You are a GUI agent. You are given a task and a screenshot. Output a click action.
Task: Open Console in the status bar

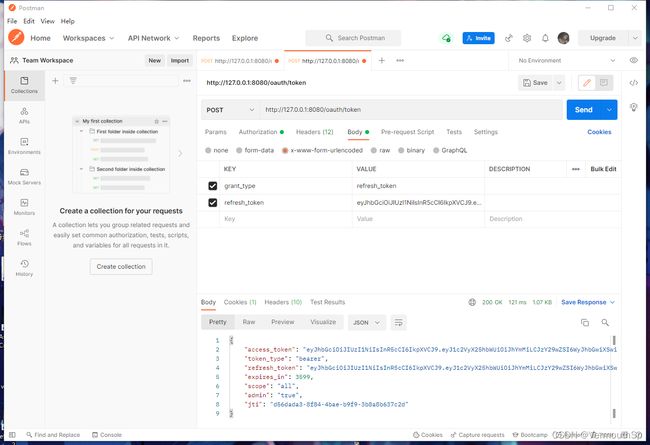(x=107, y=435)
